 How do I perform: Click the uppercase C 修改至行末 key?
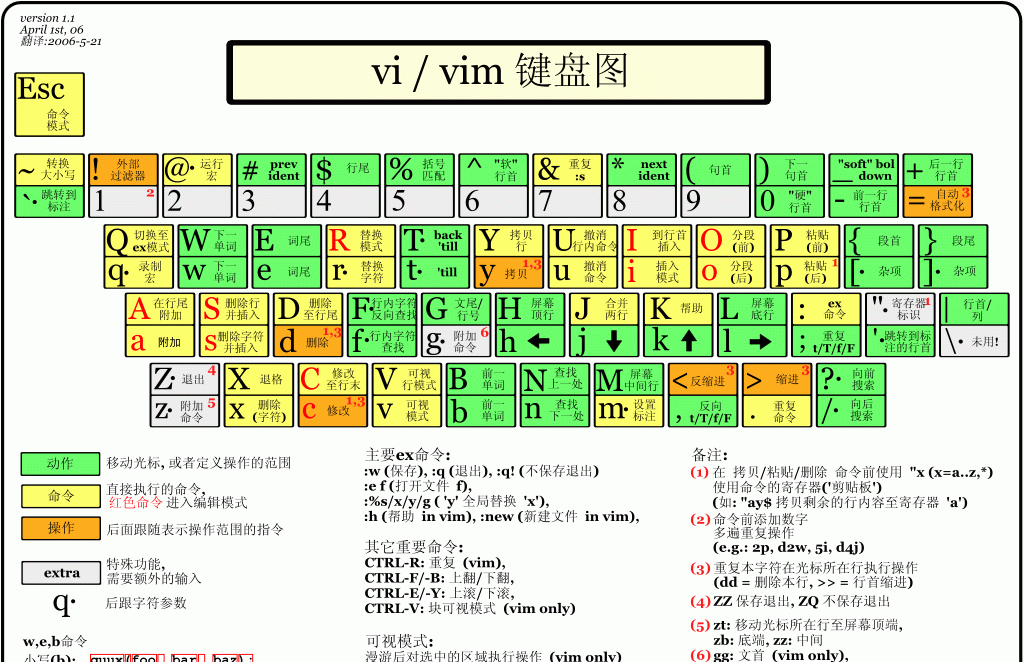332,379
